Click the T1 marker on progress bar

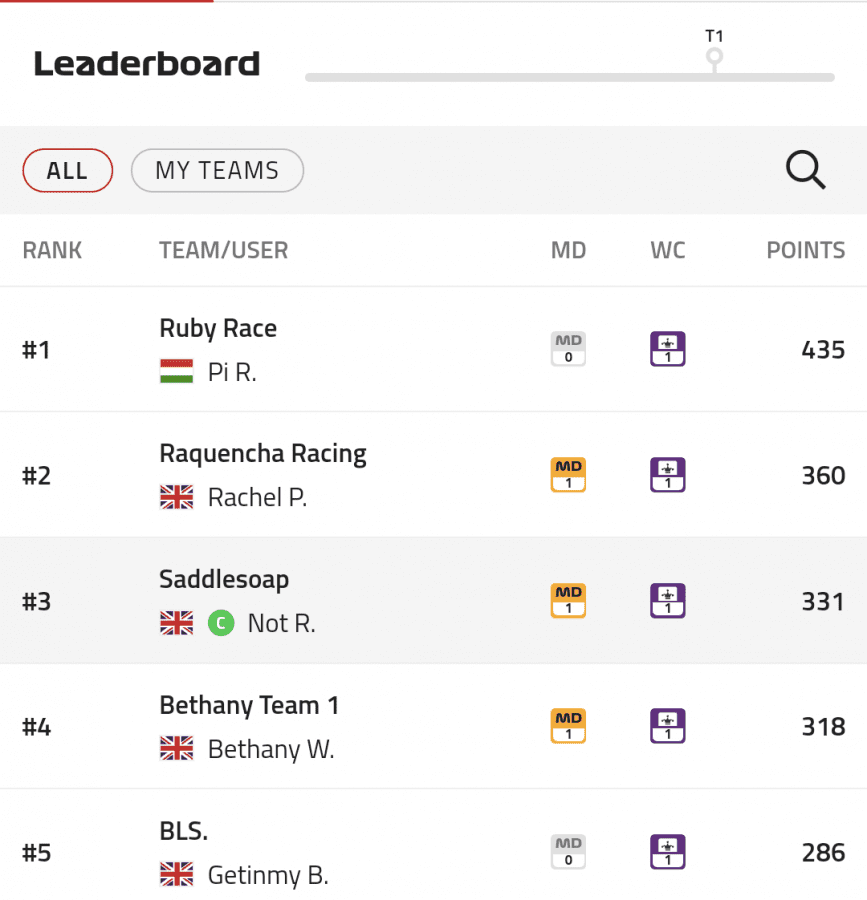point(714,57)
